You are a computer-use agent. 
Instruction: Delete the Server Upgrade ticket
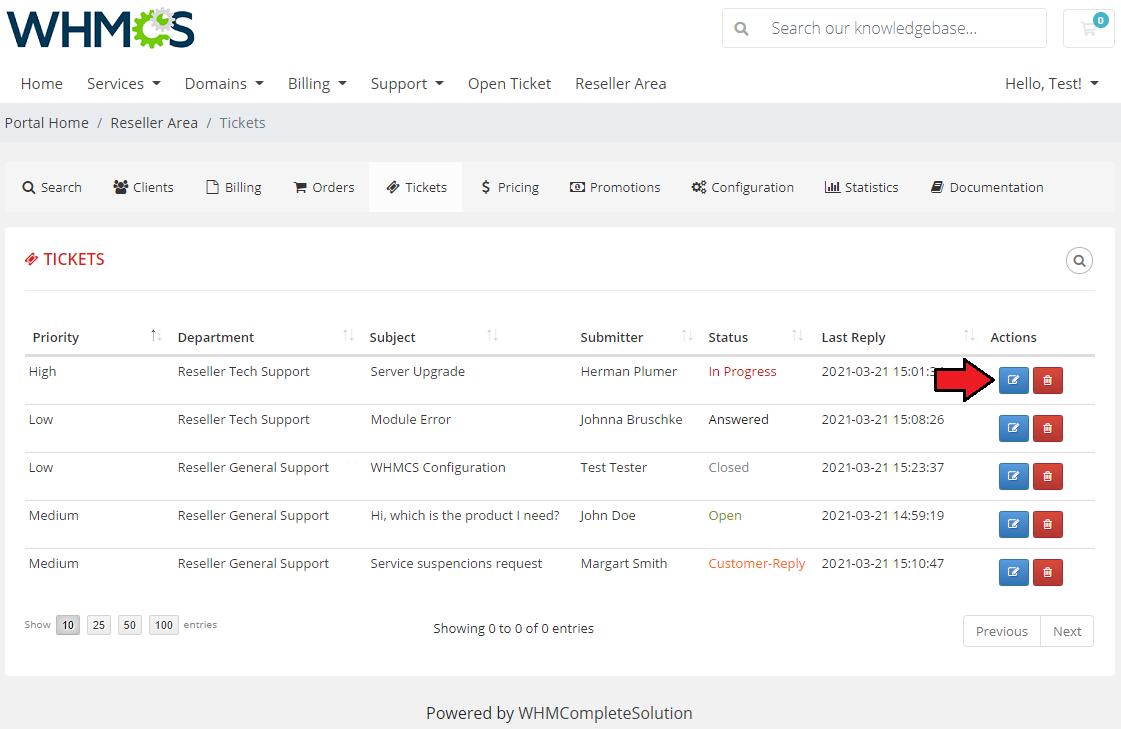click(x=1047, y=380)
